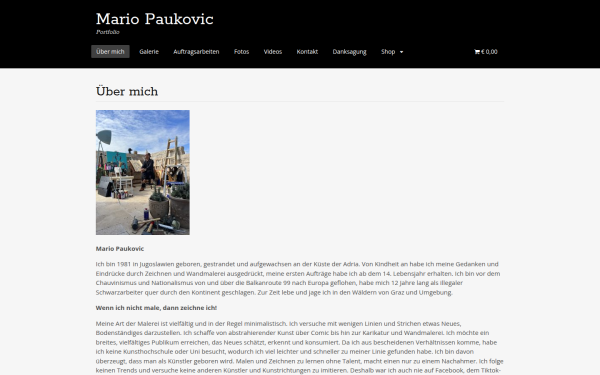Click the Portfolio tagline under the title
The image size is (600, 375).
pyautogui.click(x=108, y=32)
